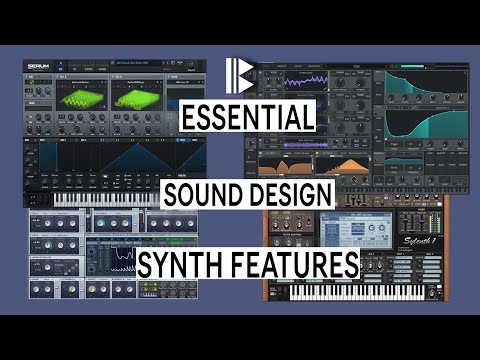The width and height of the screenshot is (480, 360).
Task: Open the GLOBAL tab in Serum
Action: pyautogui.click(x=102, y=69)
